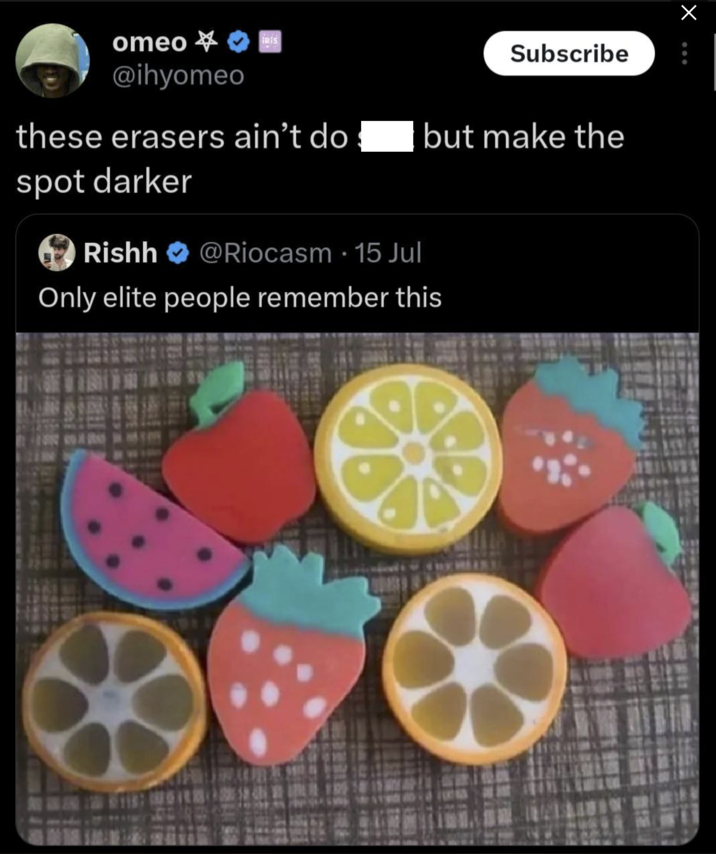Click the blue verified badge beside omeo
This screenshot has height=854, width=716.
239,42
